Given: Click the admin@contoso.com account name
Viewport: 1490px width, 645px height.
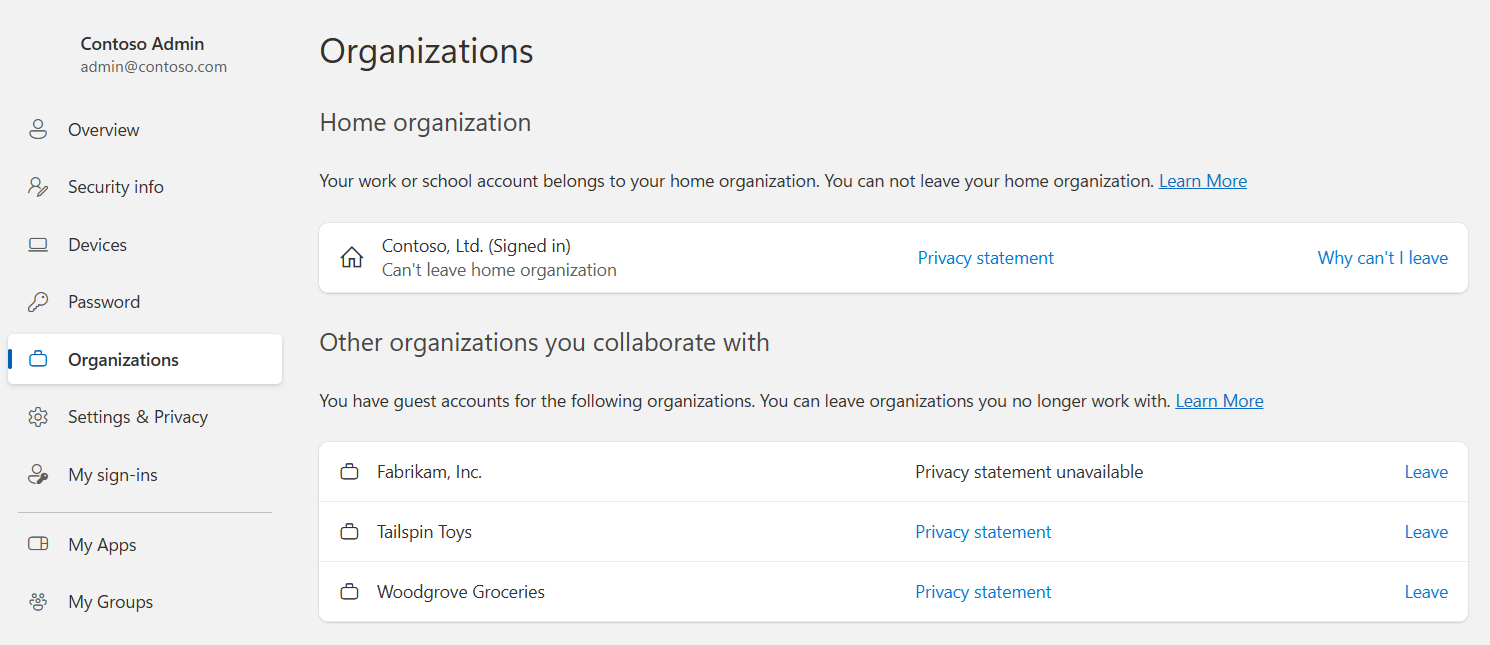Looking at the screenshot, I should point(153,66).
